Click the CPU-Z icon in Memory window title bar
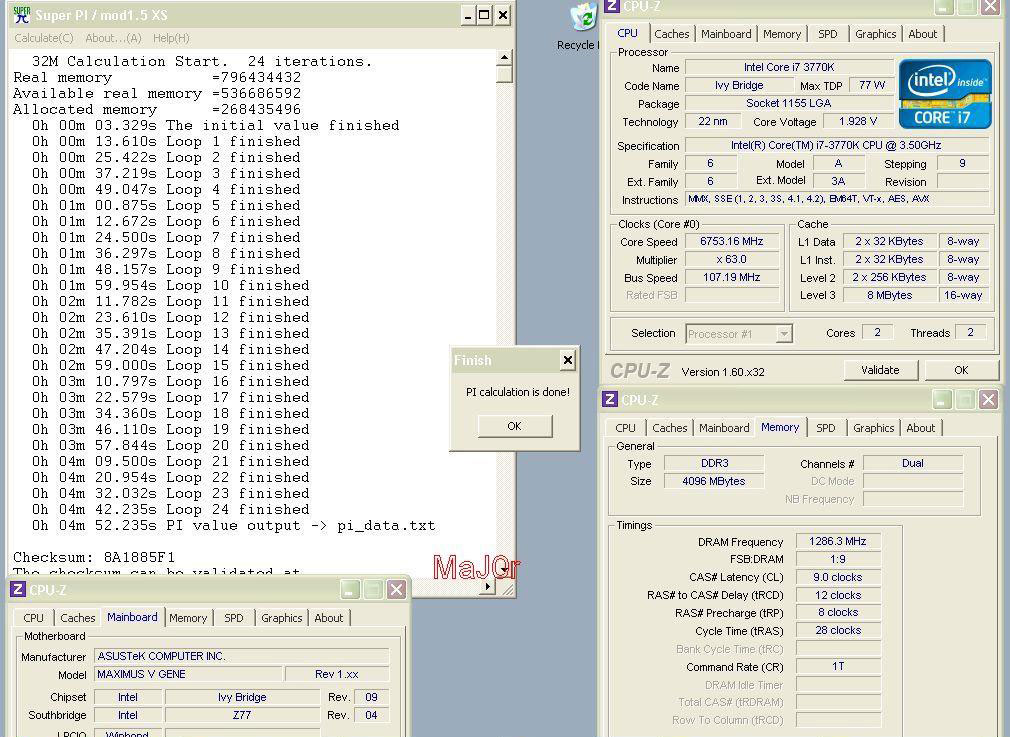The image size is (1010, 737). (609, 399)
